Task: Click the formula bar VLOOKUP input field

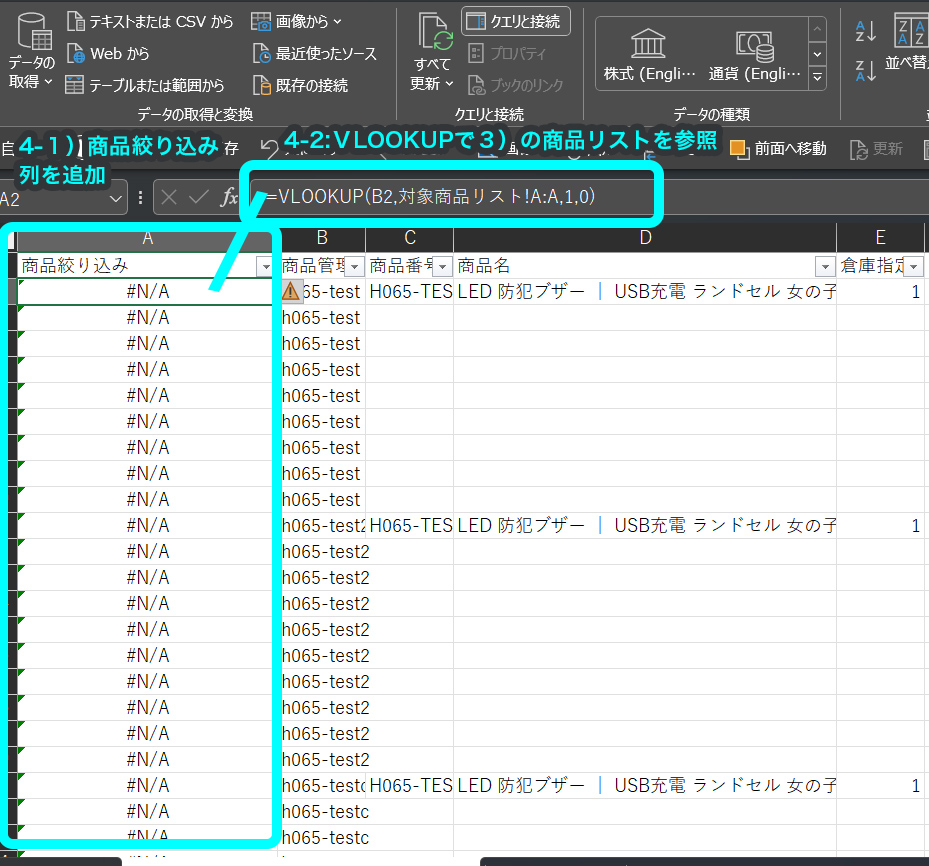Action: [x=453, y=196]
